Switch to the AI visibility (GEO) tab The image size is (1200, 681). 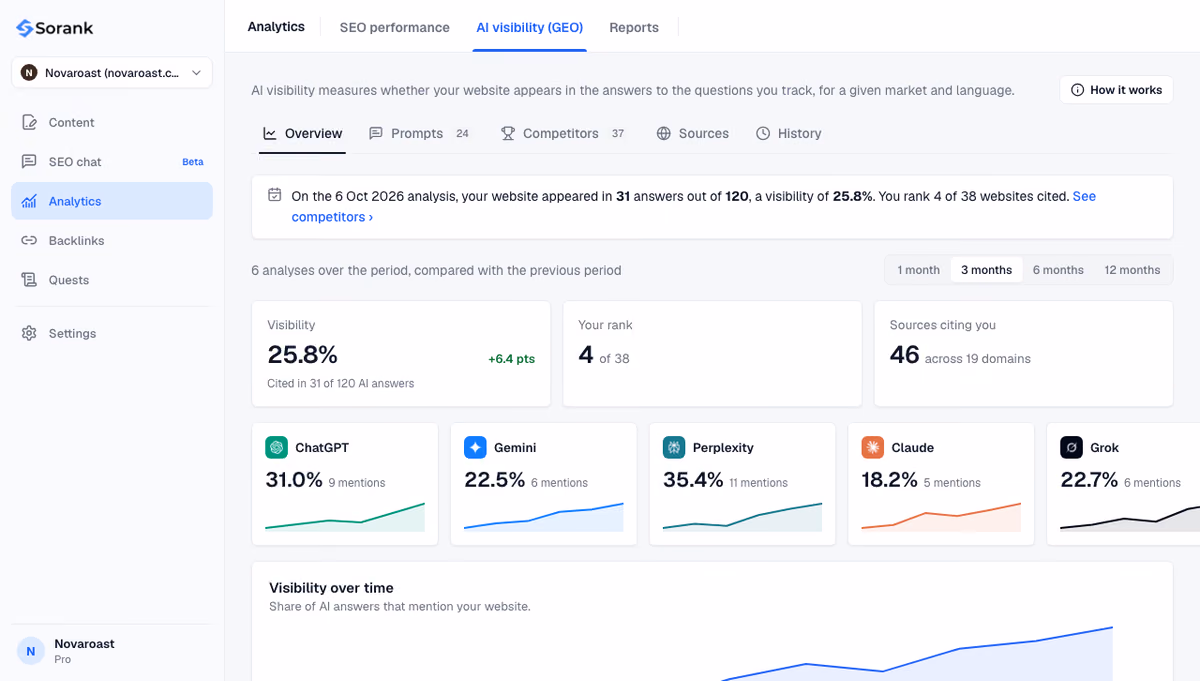[x=530, y=27]
